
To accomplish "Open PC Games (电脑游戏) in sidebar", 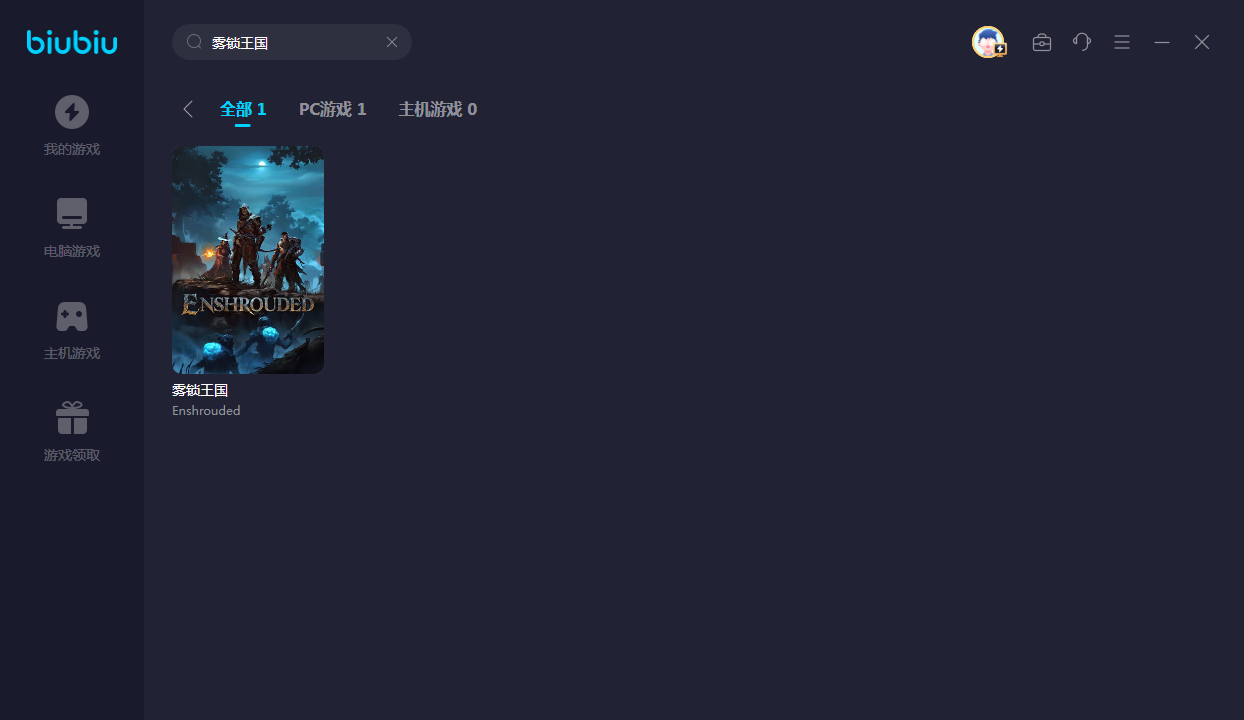I will [x=72, y=227].
